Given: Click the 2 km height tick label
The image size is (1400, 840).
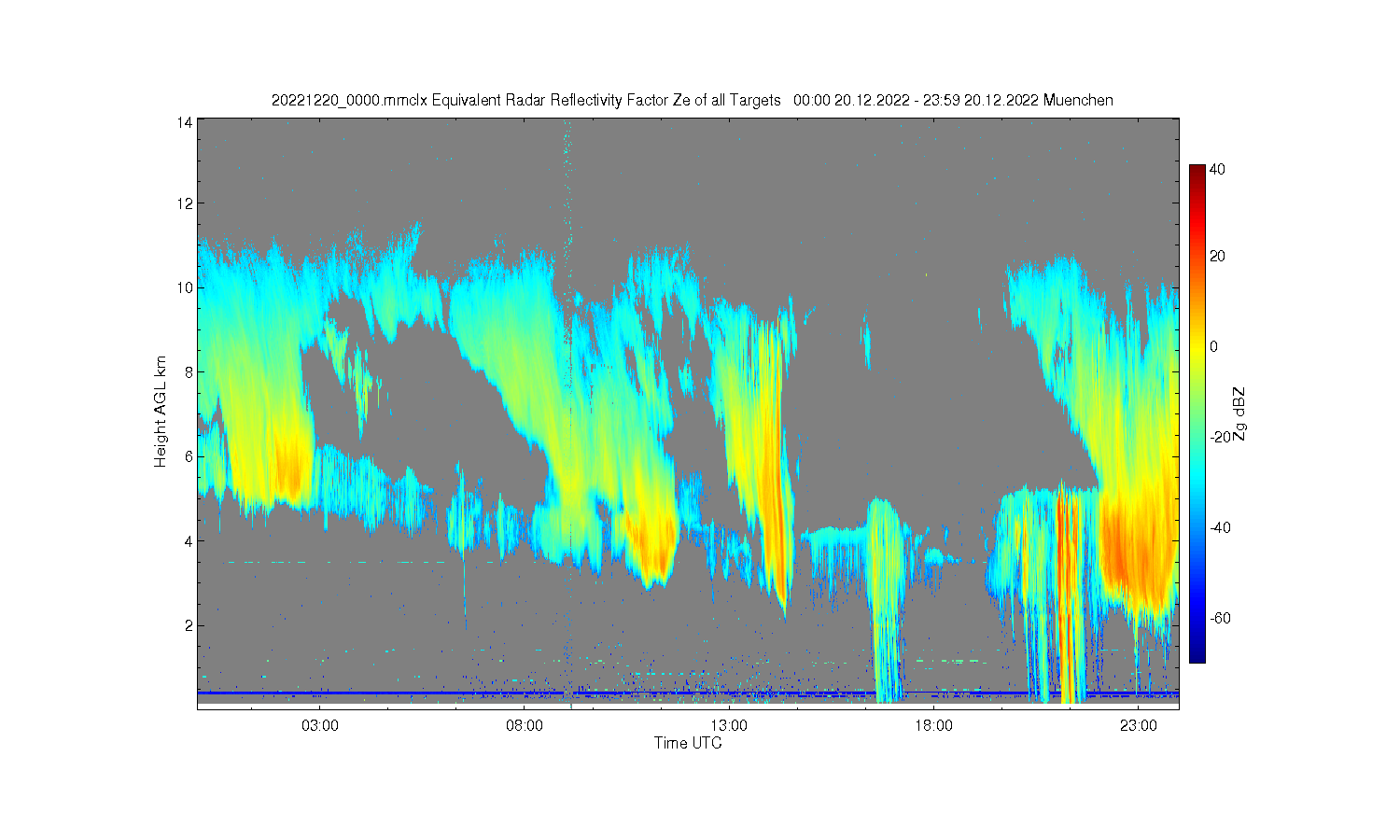Looking at the screenshot, I should (x=189, y=625).
